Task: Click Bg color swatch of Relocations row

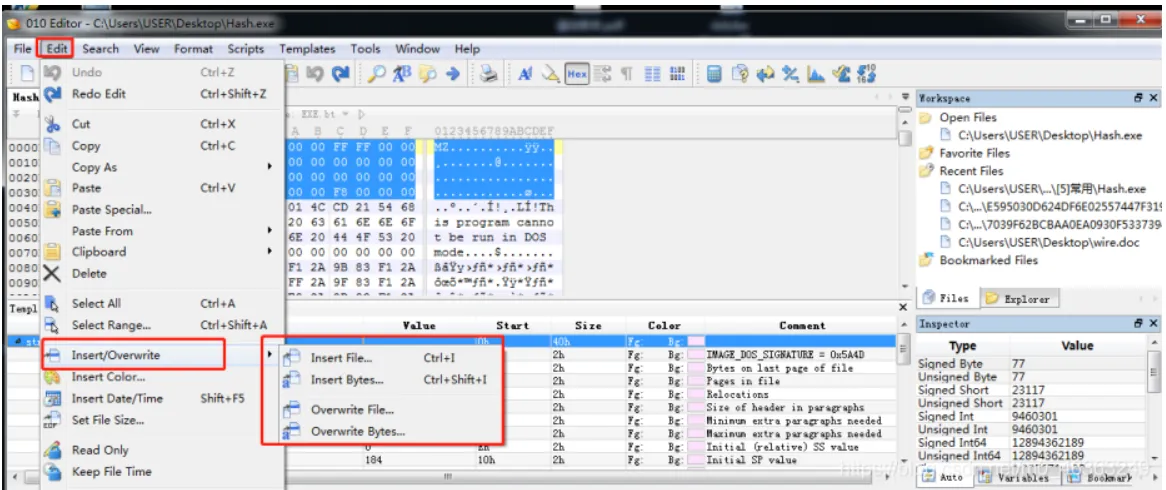Action: pyautogui.click(x=696, y=394)
